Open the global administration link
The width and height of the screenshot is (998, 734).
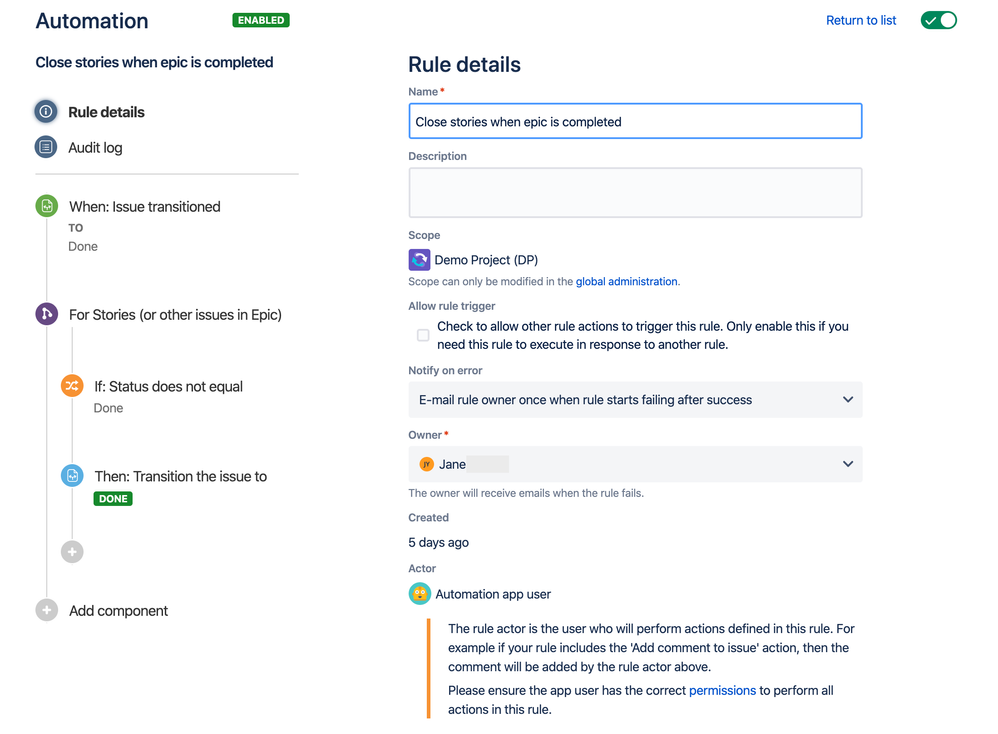(x=626, y=281)
